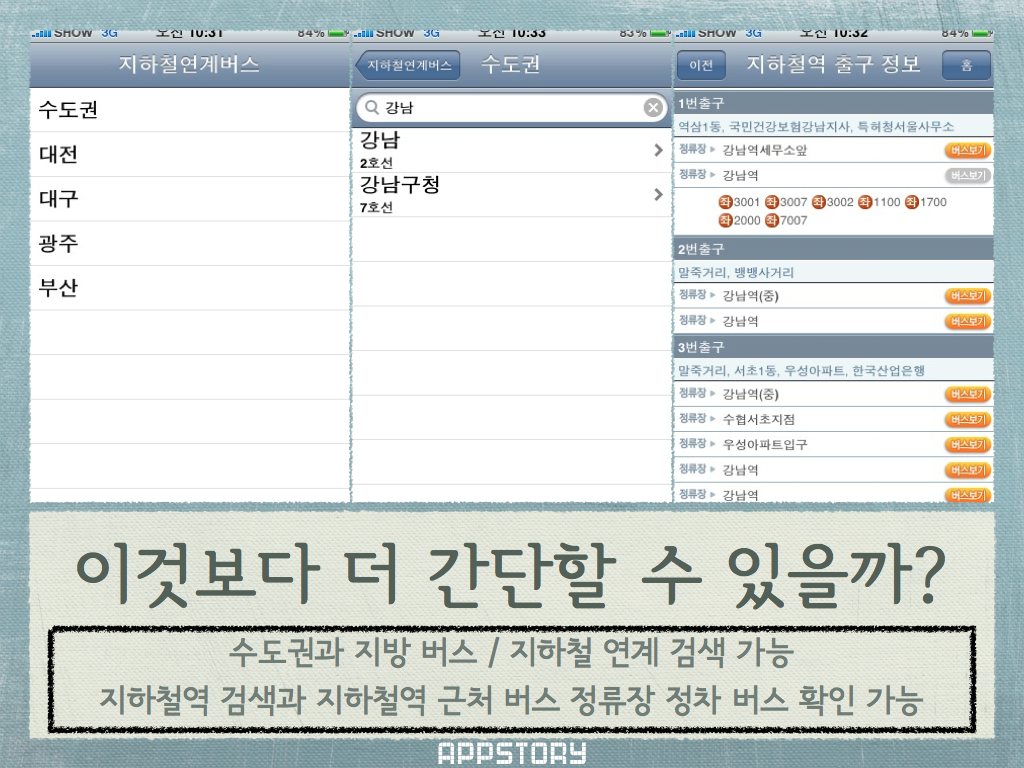Open the chevron on the 강남구청 7호선 row
The height and width of the screenshot is (768, 1024).
pos(658,194)
